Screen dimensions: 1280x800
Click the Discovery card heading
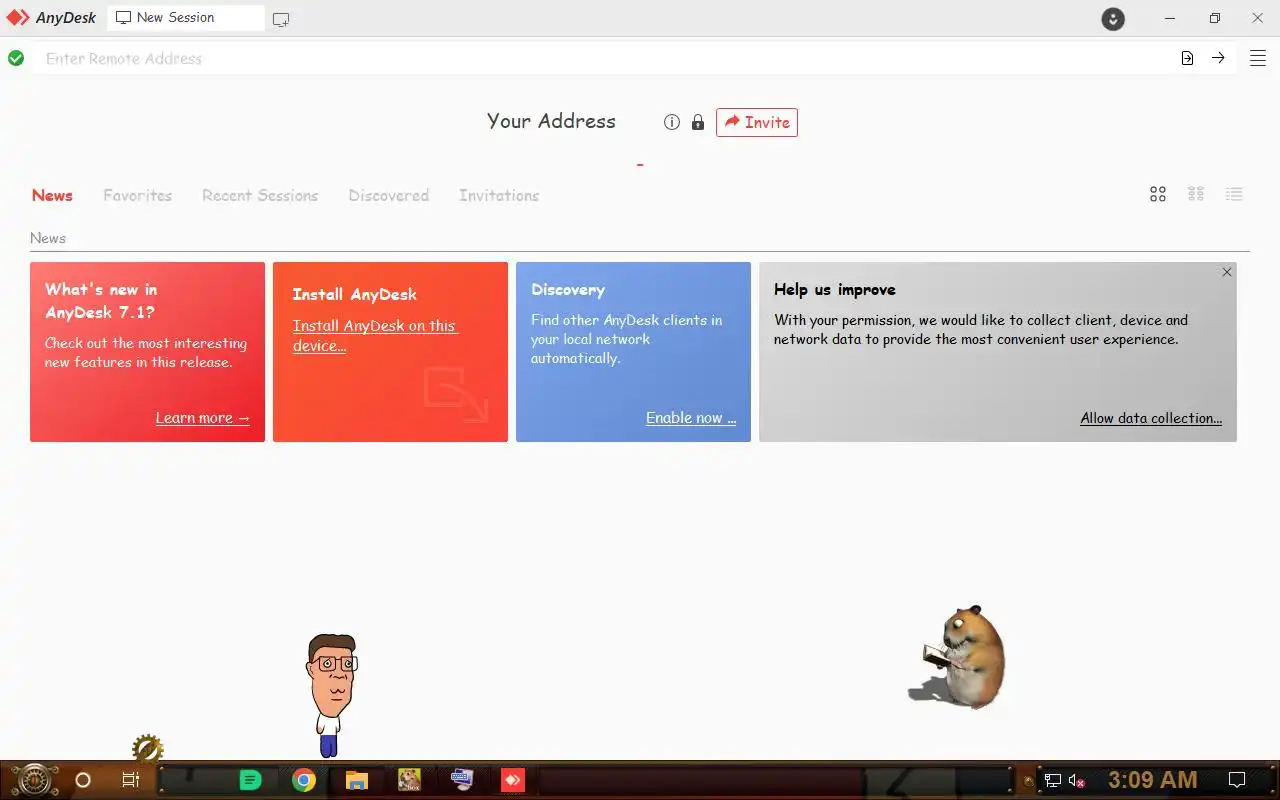[568, 290]
